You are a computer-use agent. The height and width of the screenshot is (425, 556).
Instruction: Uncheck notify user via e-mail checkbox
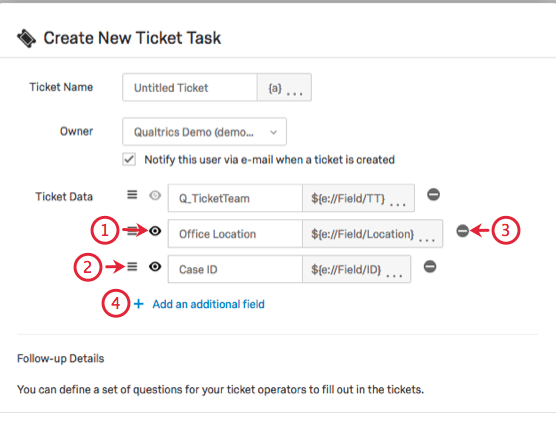[129, 159]
